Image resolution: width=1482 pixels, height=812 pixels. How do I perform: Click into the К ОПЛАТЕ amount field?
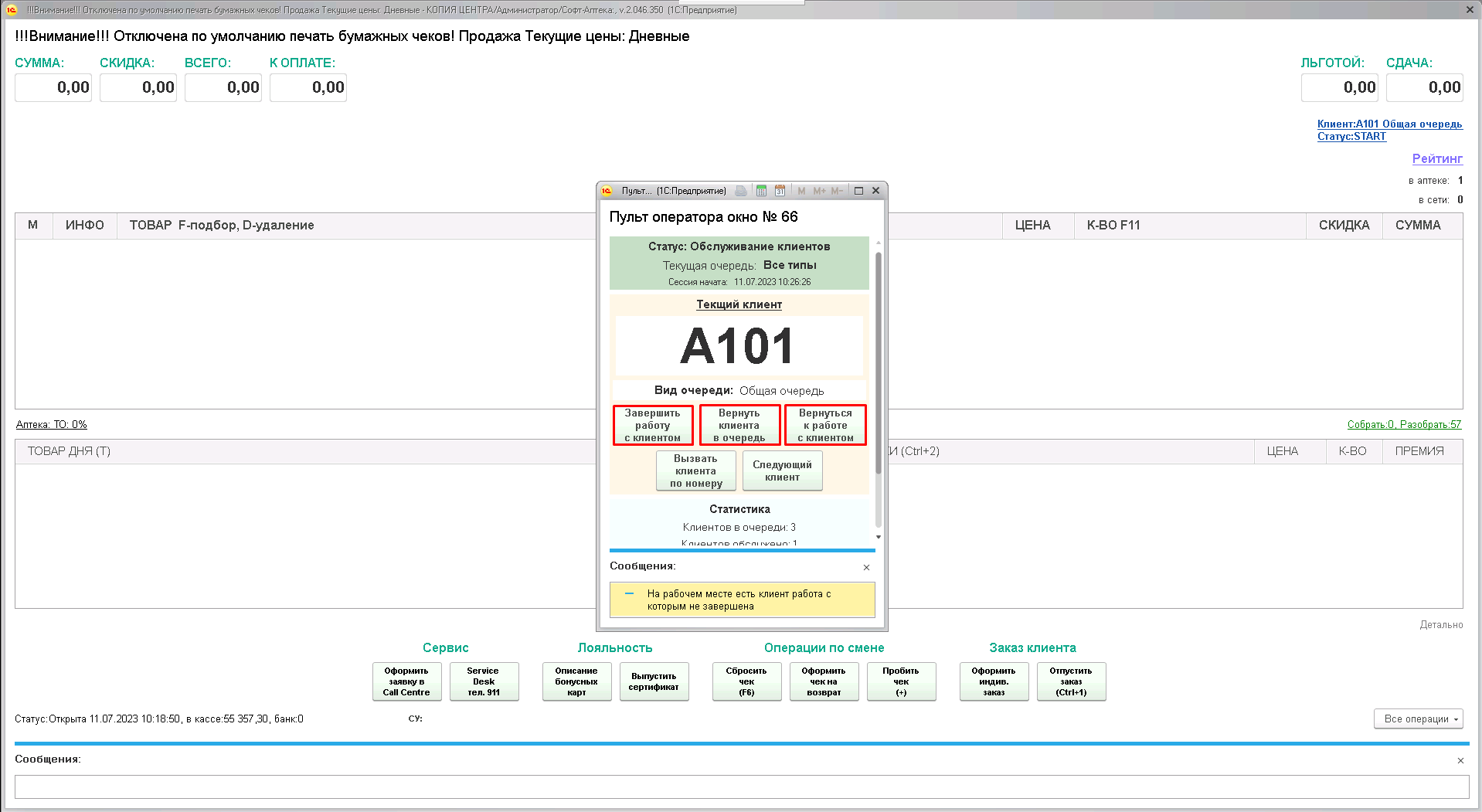[x=308, y=87]
